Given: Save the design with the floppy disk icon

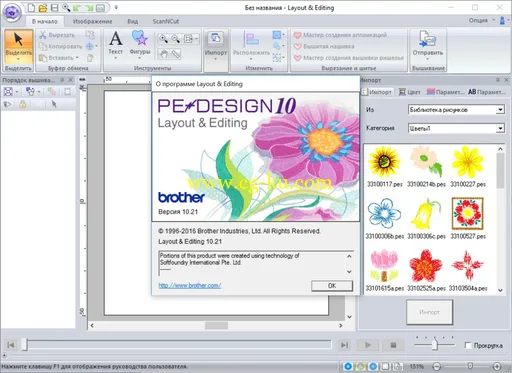Looking at the screenshot, I should coord(54,7).
